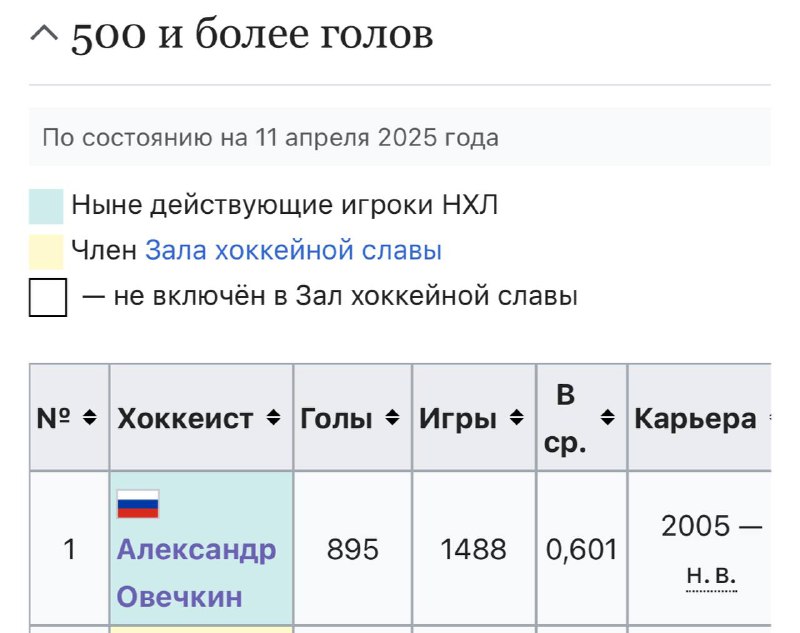Click the light blue active players swatch
The image size is (800, 633).
[46, 207]
